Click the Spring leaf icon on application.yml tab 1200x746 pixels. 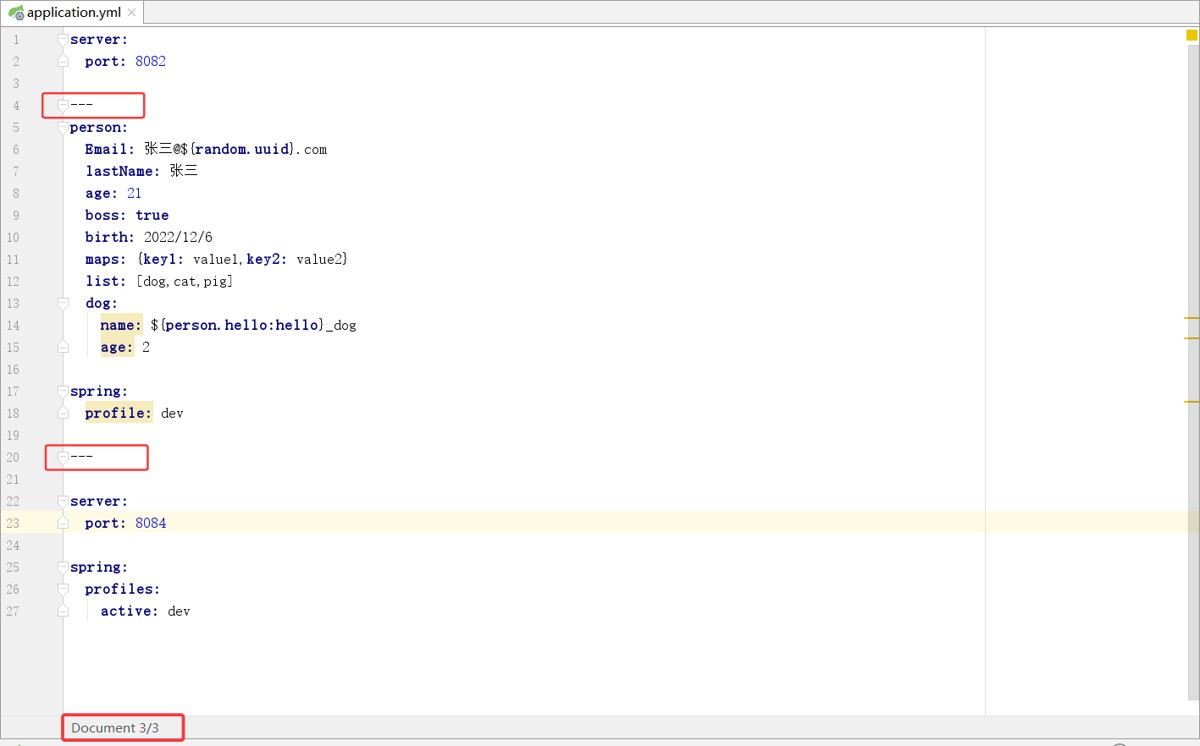[17, 14]
